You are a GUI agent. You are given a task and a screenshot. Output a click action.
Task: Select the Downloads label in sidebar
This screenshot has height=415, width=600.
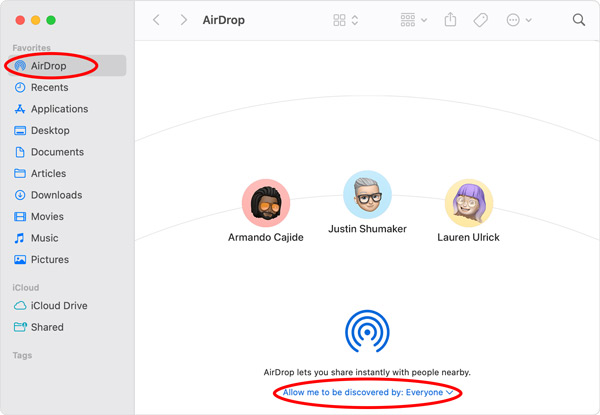(x=57, y=195)
